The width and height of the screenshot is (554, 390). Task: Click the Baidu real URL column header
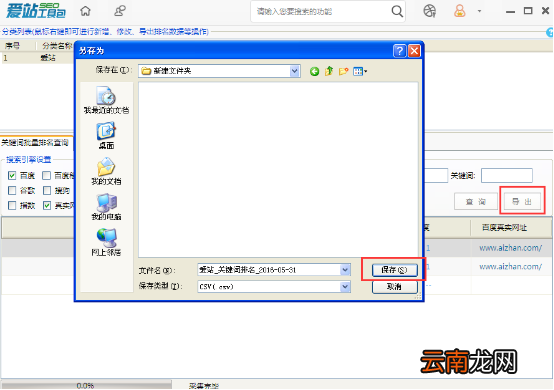[504, 228]
